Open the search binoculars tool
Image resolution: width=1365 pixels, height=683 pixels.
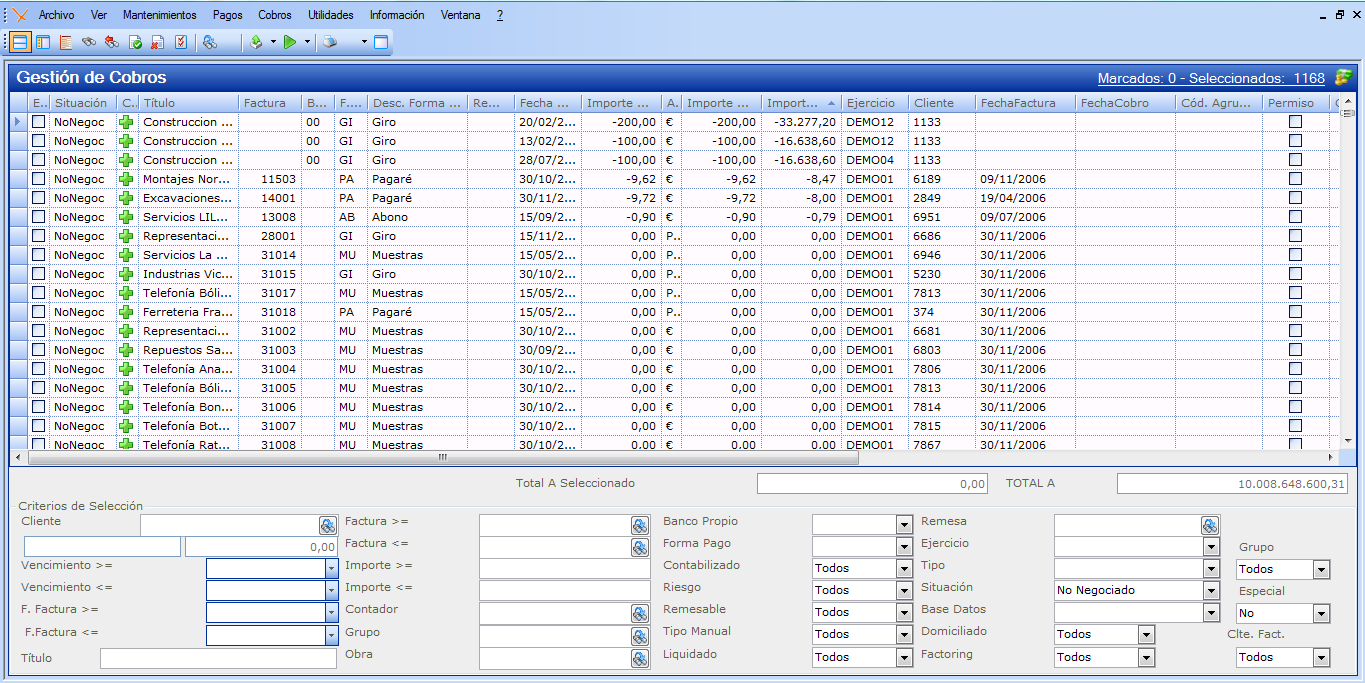pyautogui.click(x=91, y=42)
